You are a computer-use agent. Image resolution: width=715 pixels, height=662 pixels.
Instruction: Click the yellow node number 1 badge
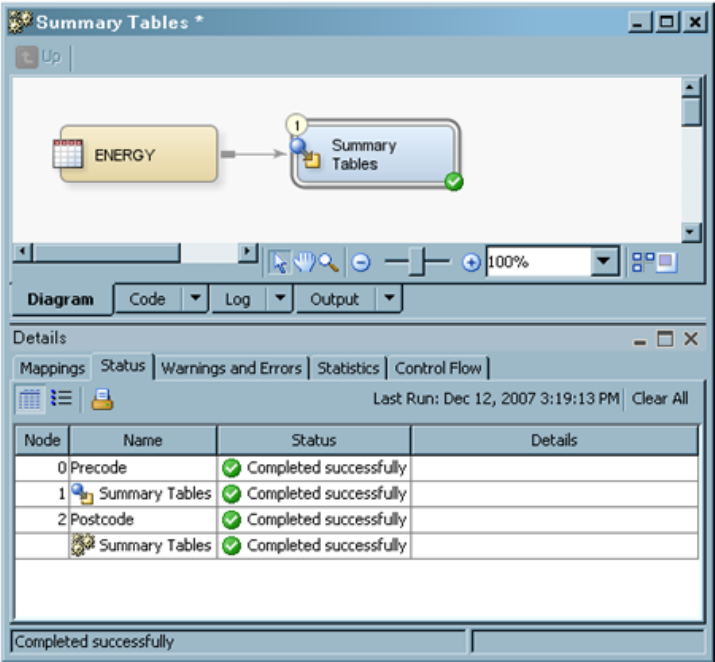(x=297, y=125)
